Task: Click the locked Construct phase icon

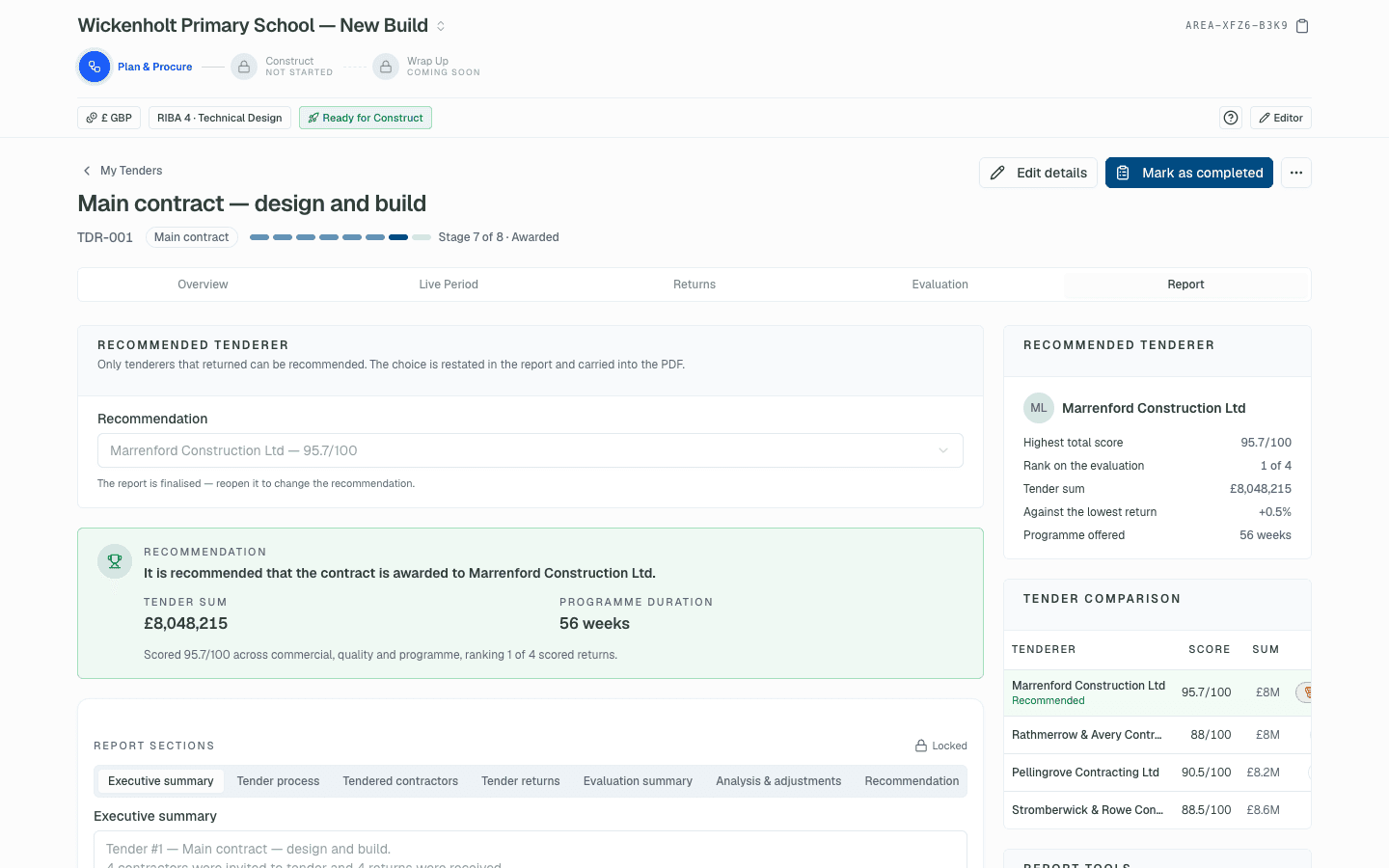Action: [x=244, y=67]
